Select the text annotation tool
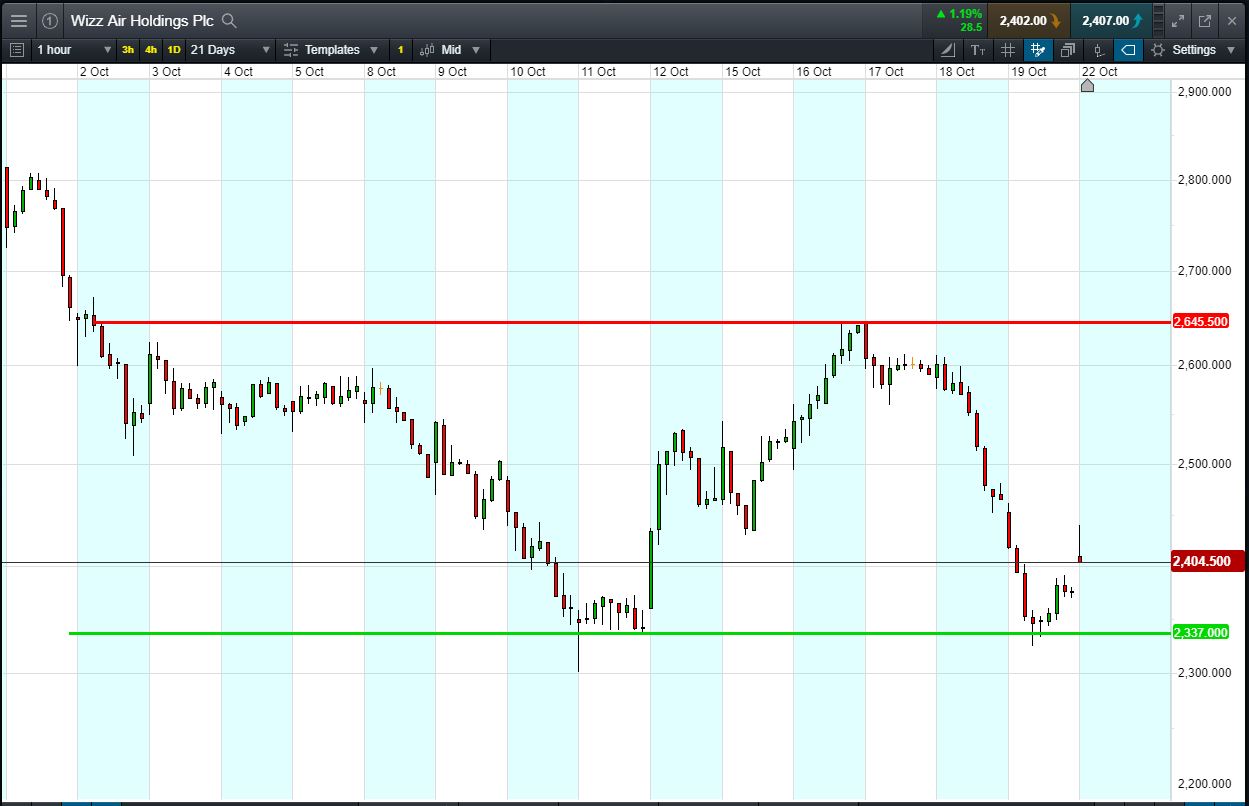The width and height of the screenshot is (1249, 806). (x=977, y=50)
